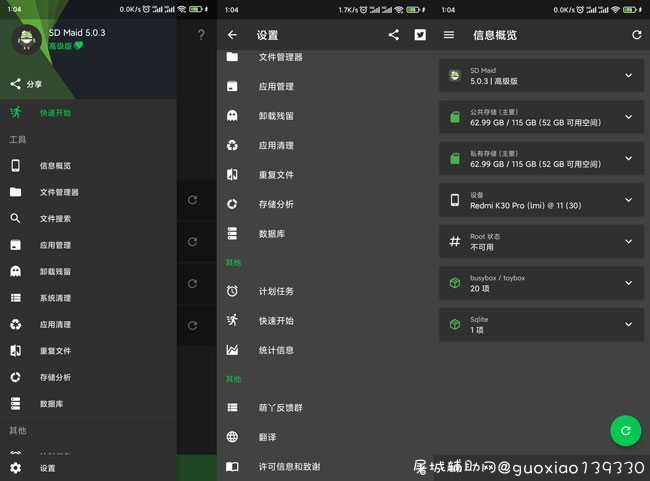The height and width of the screenshot is (481, 650).
Task: Select 应用管理 in the navigation drawer
Action: click(88, 245)
